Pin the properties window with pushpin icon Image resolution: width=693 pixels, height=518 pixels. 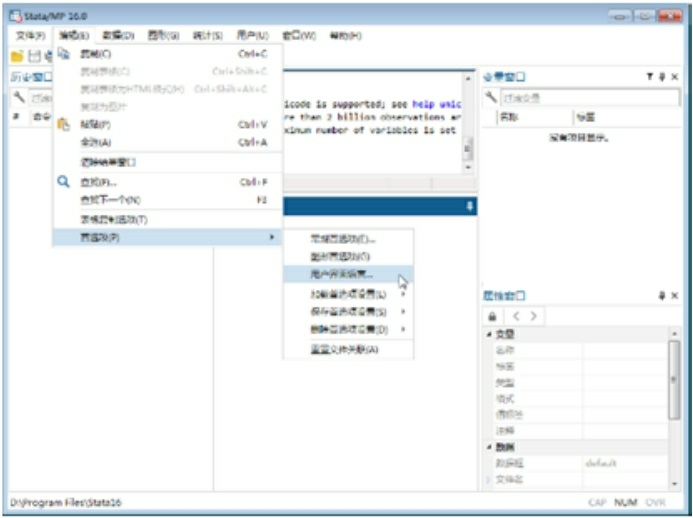pos(662,295)
